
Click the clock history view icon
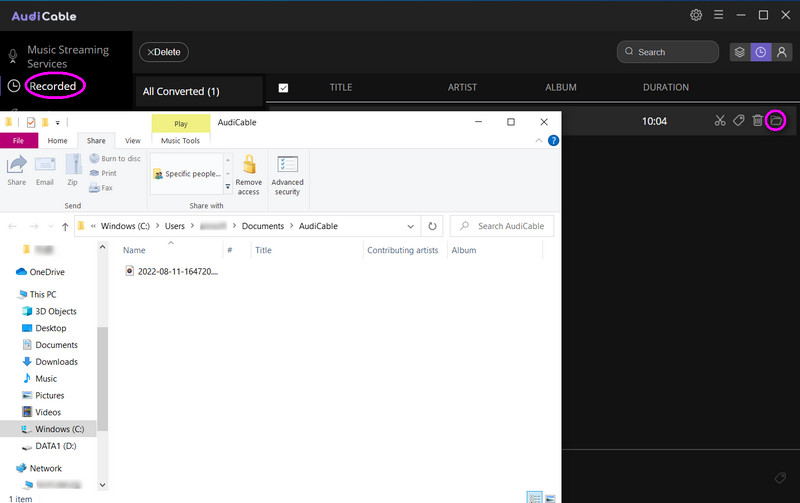(761, 52)
